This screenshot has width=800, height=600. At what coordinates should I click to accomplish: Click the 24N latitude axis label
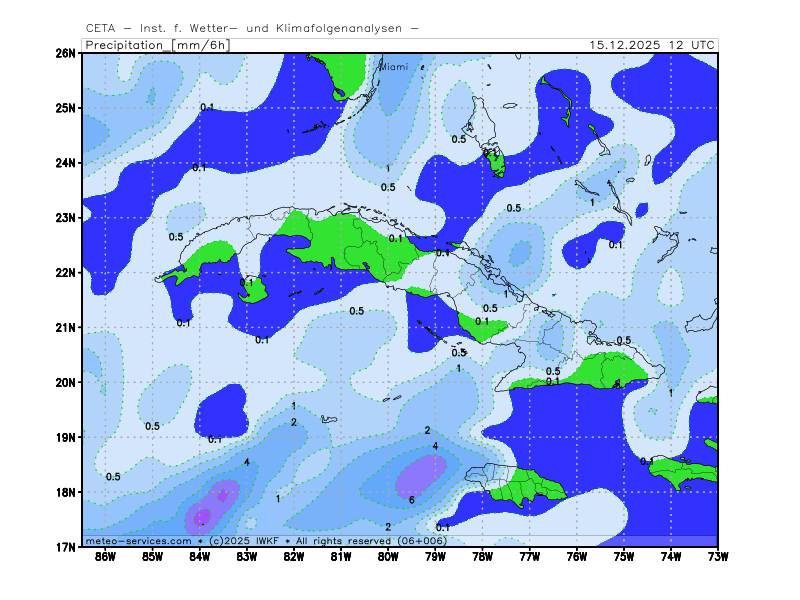(x=66, y=163)
